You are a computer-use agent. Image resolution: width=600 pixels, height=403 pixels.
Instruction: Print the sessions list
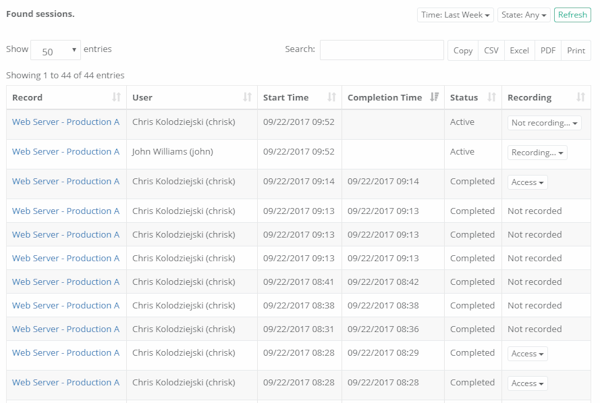click(x=576, y=50)
